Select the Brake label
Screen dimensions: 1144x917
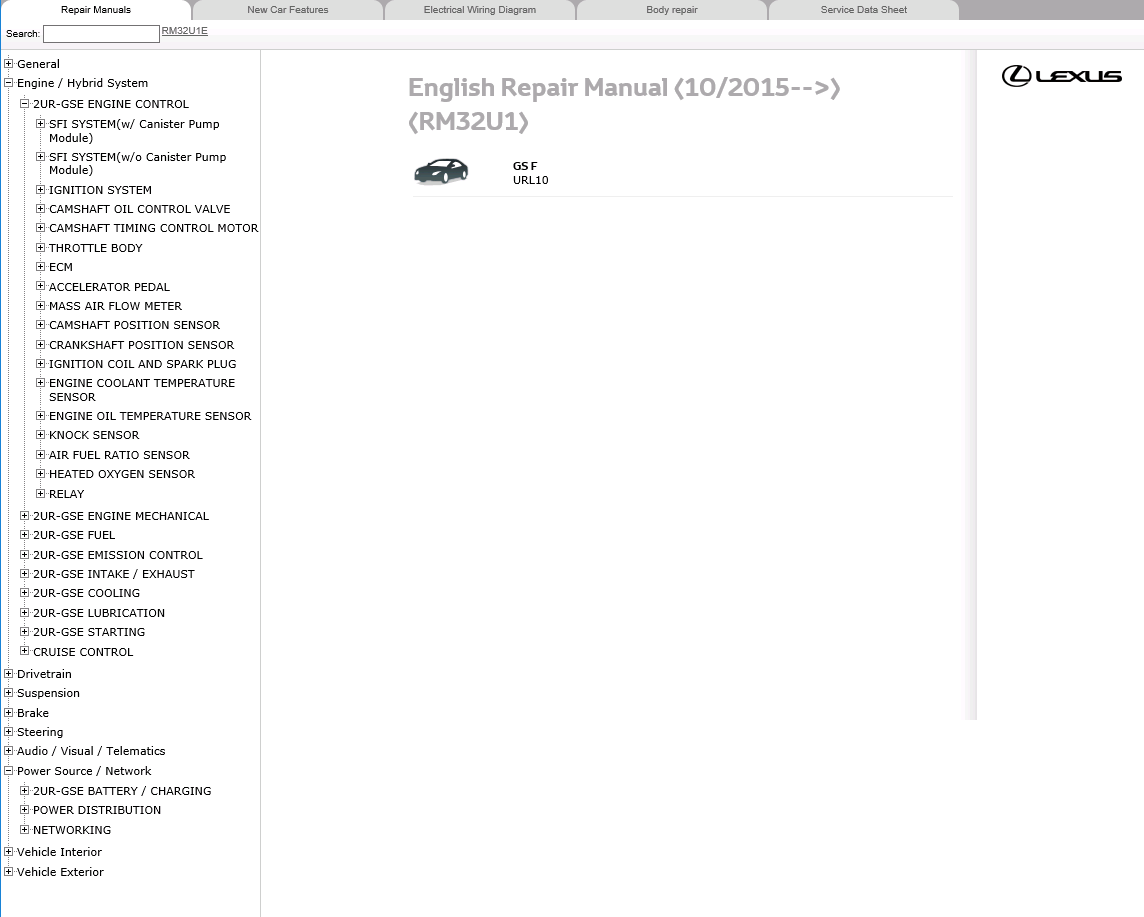pyautogui.click(x=33, y=713)
